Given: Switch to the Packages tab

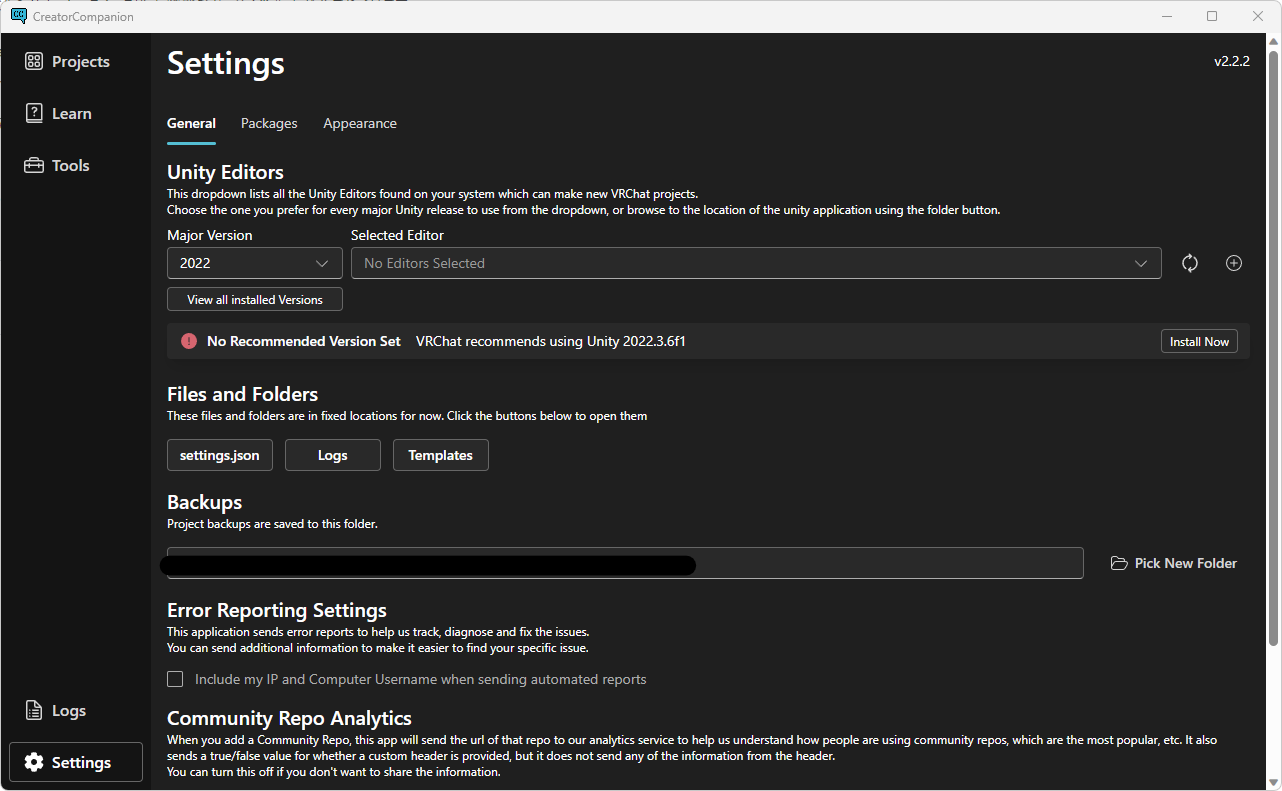Looking at the screenshot, I should pos(269,124).
